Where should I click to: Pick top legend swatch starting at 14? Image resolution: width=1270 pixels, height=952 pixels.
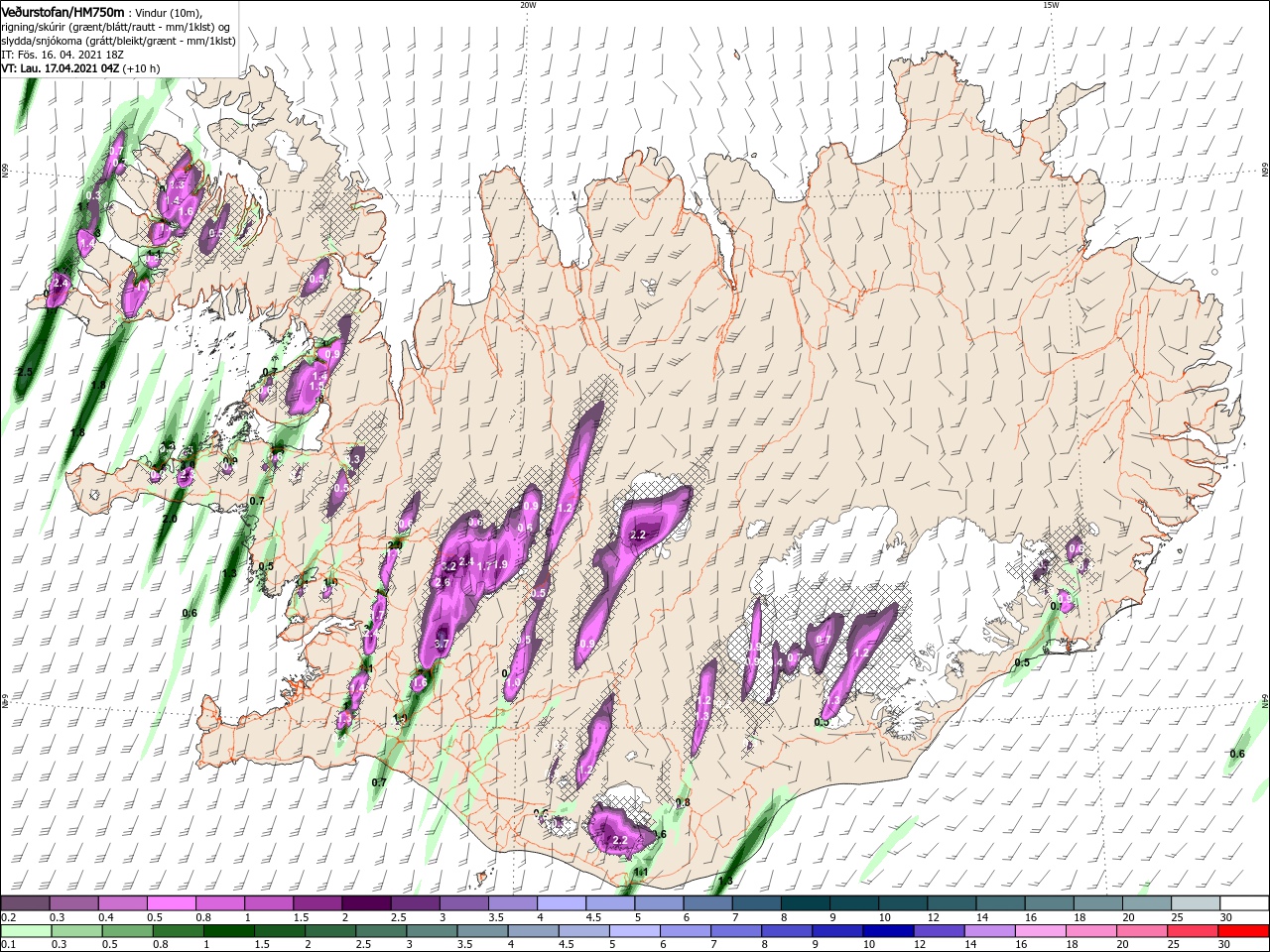coord(1000,903)
